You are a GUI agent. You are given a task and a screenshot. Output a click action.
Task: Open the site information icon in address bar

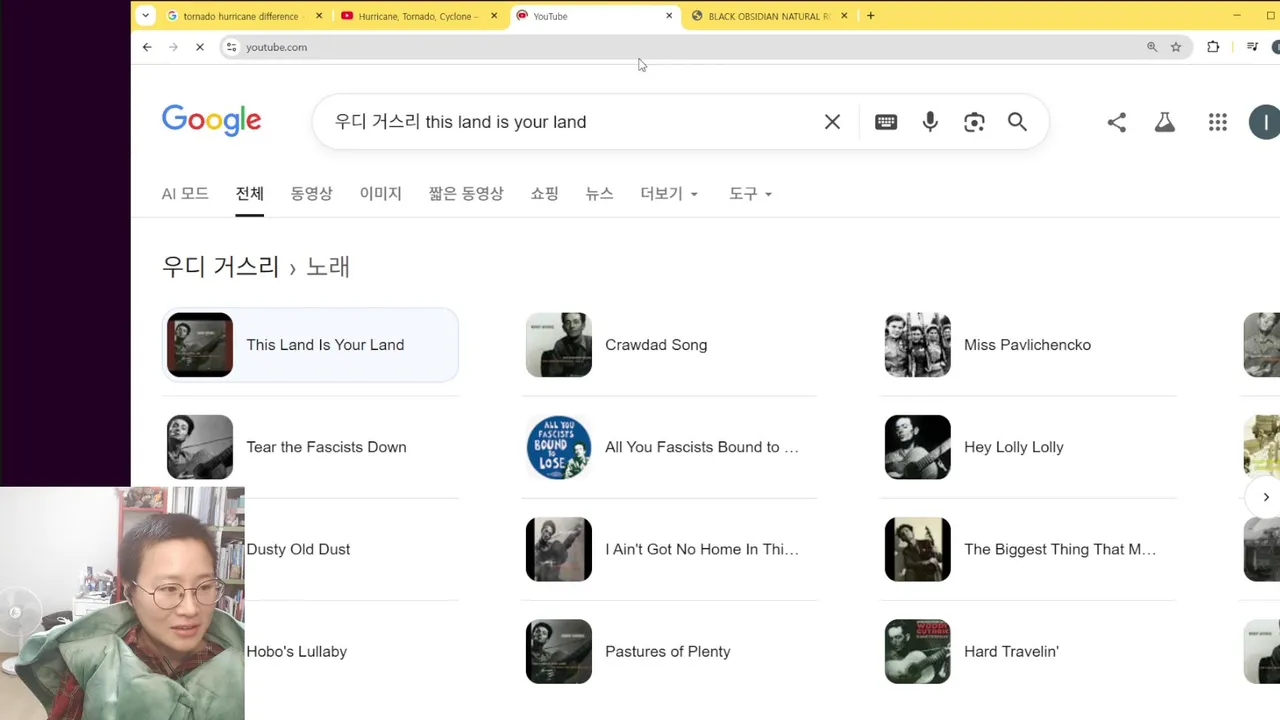pos(232,47)
